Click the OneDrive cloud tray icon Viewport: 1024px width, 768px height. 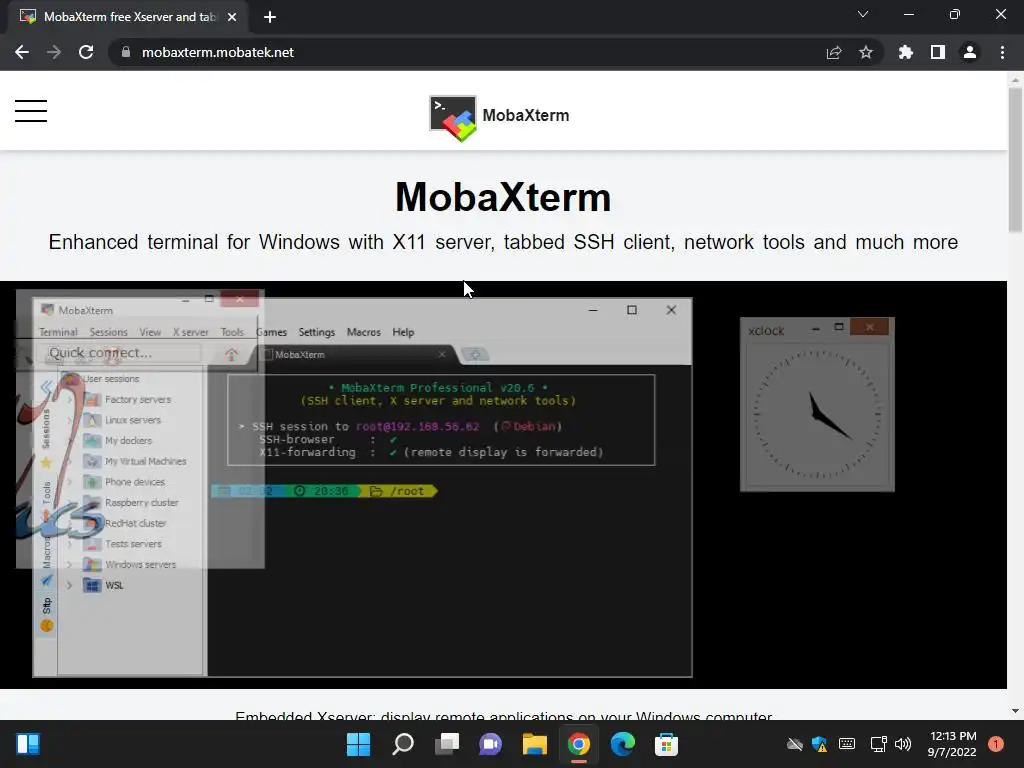pos(794,744)
